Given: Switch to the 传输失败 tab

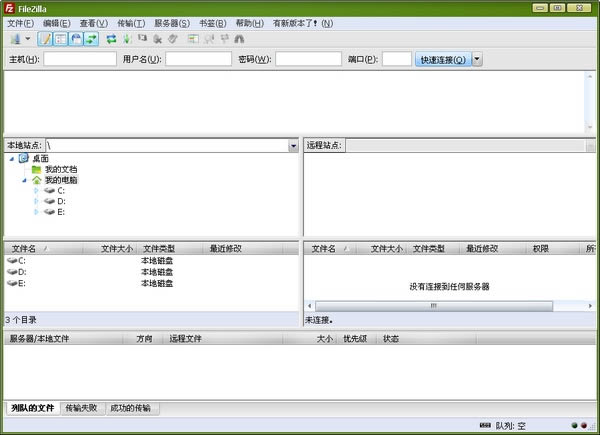Looking at the screenshot, I should [81, 408].
